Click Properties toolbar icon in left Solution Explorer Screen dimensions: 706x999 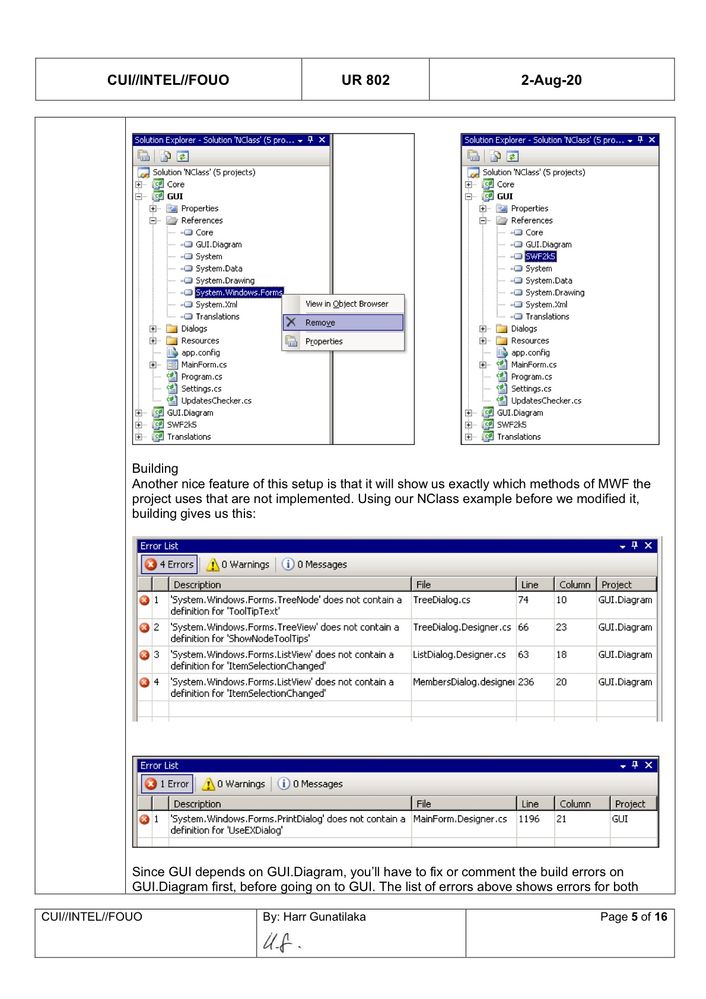(144, 155)
